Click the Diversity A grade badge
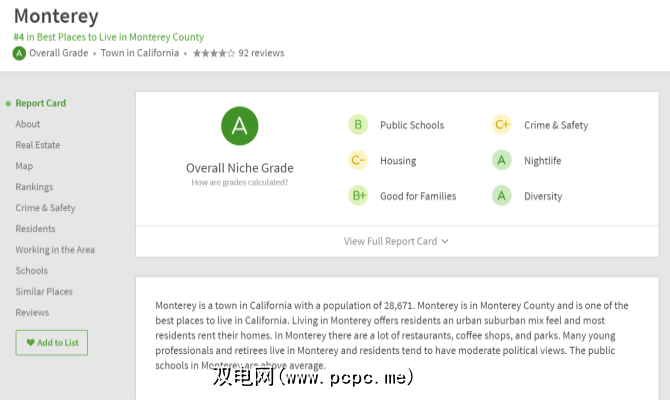The height and width of the screenshot is (400, 670). [x=502, y=196]
